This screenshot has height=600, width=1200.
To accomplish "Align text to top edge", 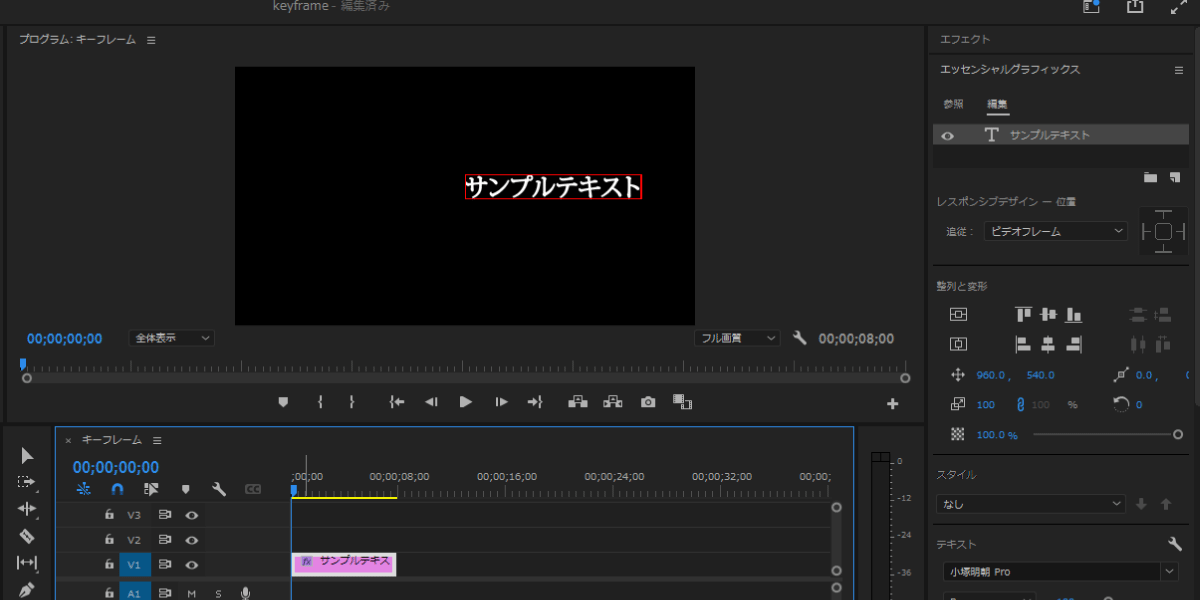I will 1023,314.
